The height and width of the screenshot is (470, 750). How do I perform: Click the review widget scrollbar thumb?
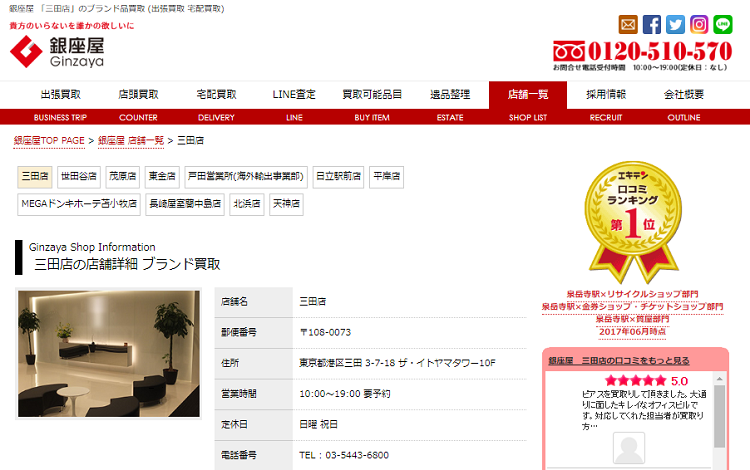coord(719,416)
